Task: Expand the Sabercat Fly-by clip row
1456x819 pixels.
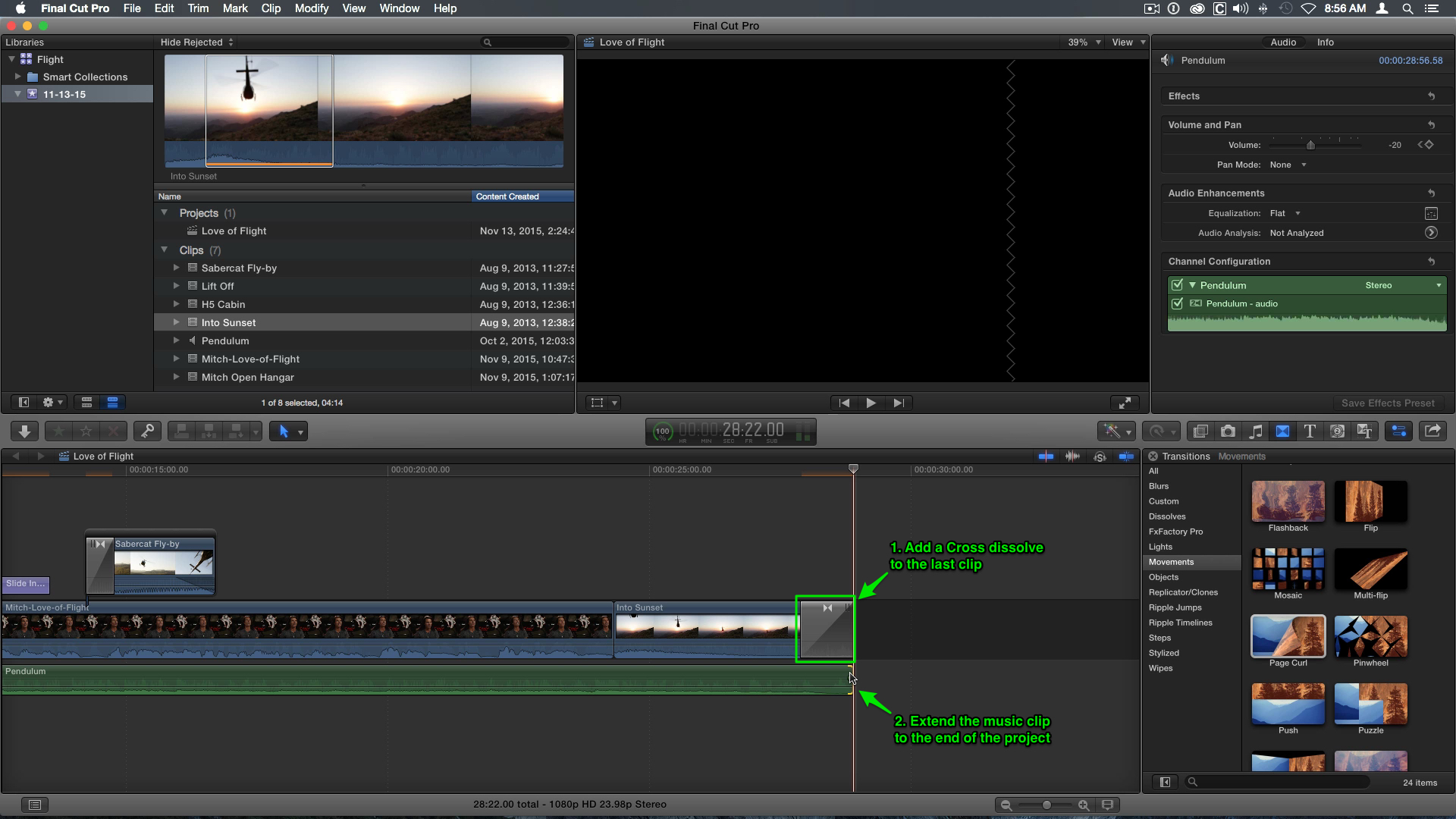Action: pos(176,268)
